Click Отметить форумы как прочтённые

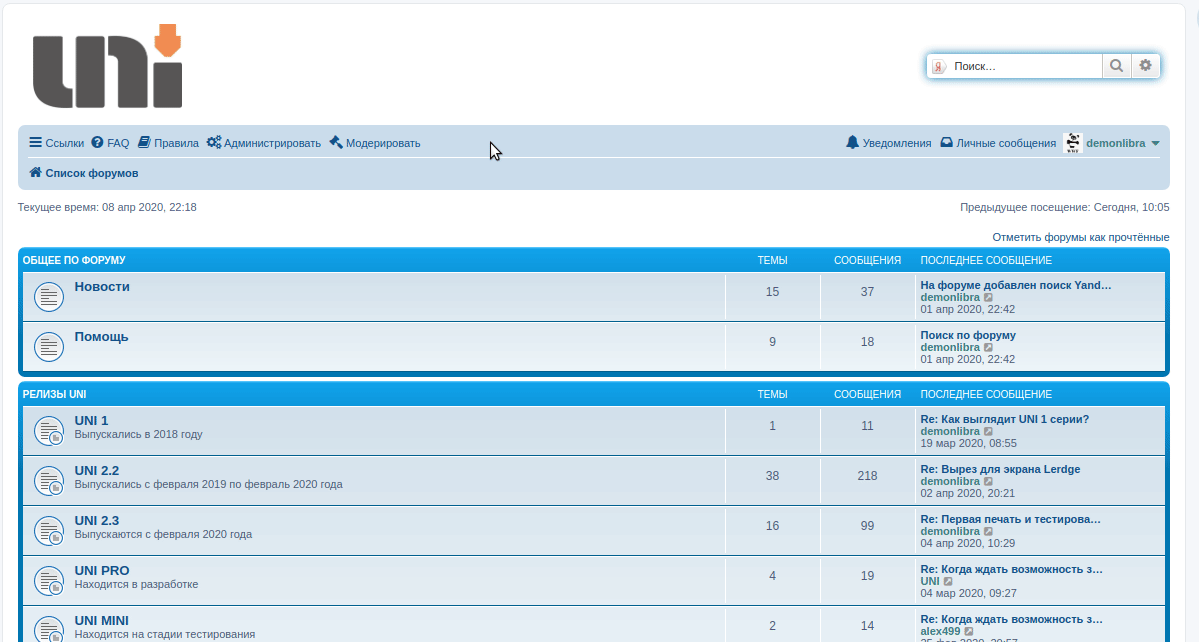click(x=1080, y=238)
